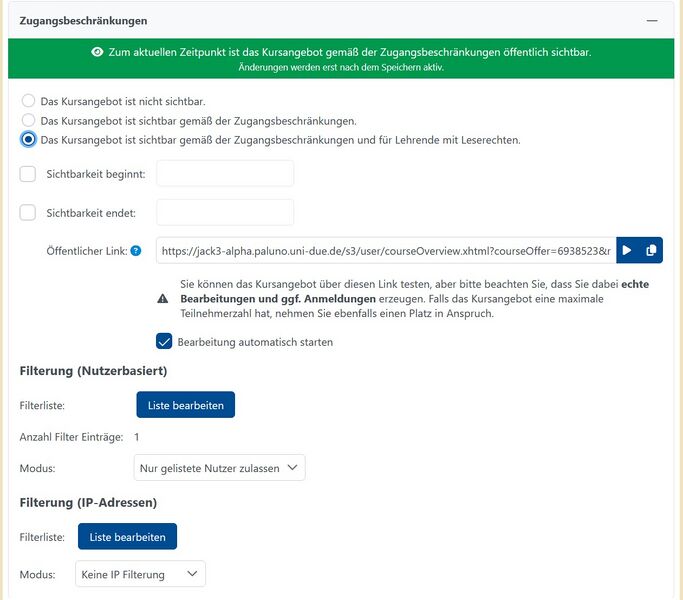Click 'Liste bearbeiten' for IP address filtering
The width and height of the screenshot is (683, 600).
point(127,536)
